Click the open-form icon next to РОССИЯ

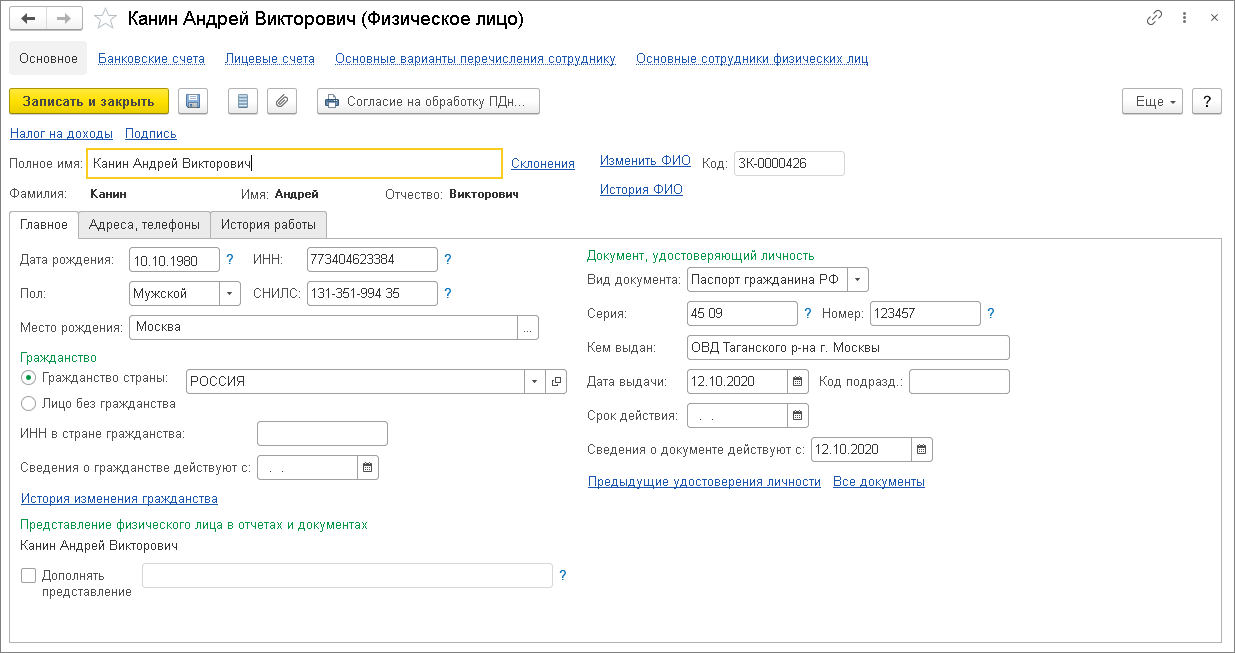[x=557, y=381]
